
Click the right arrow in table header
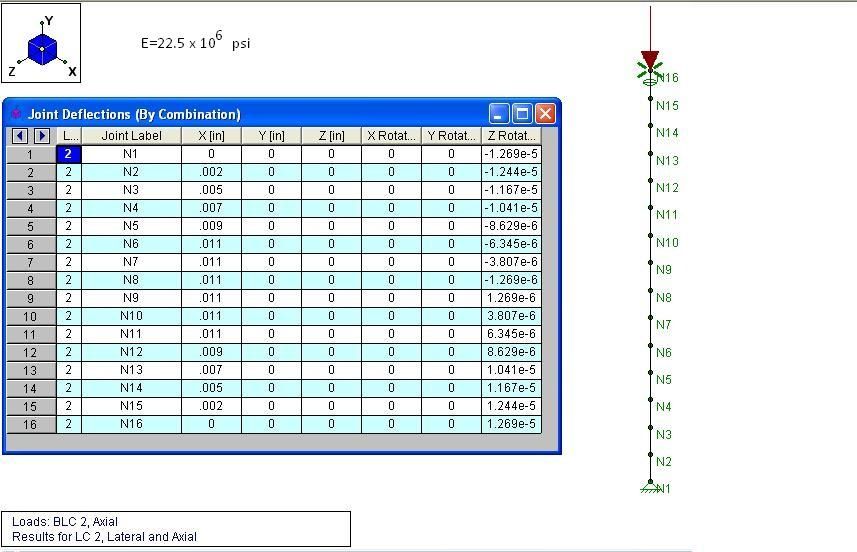(42, 136)
